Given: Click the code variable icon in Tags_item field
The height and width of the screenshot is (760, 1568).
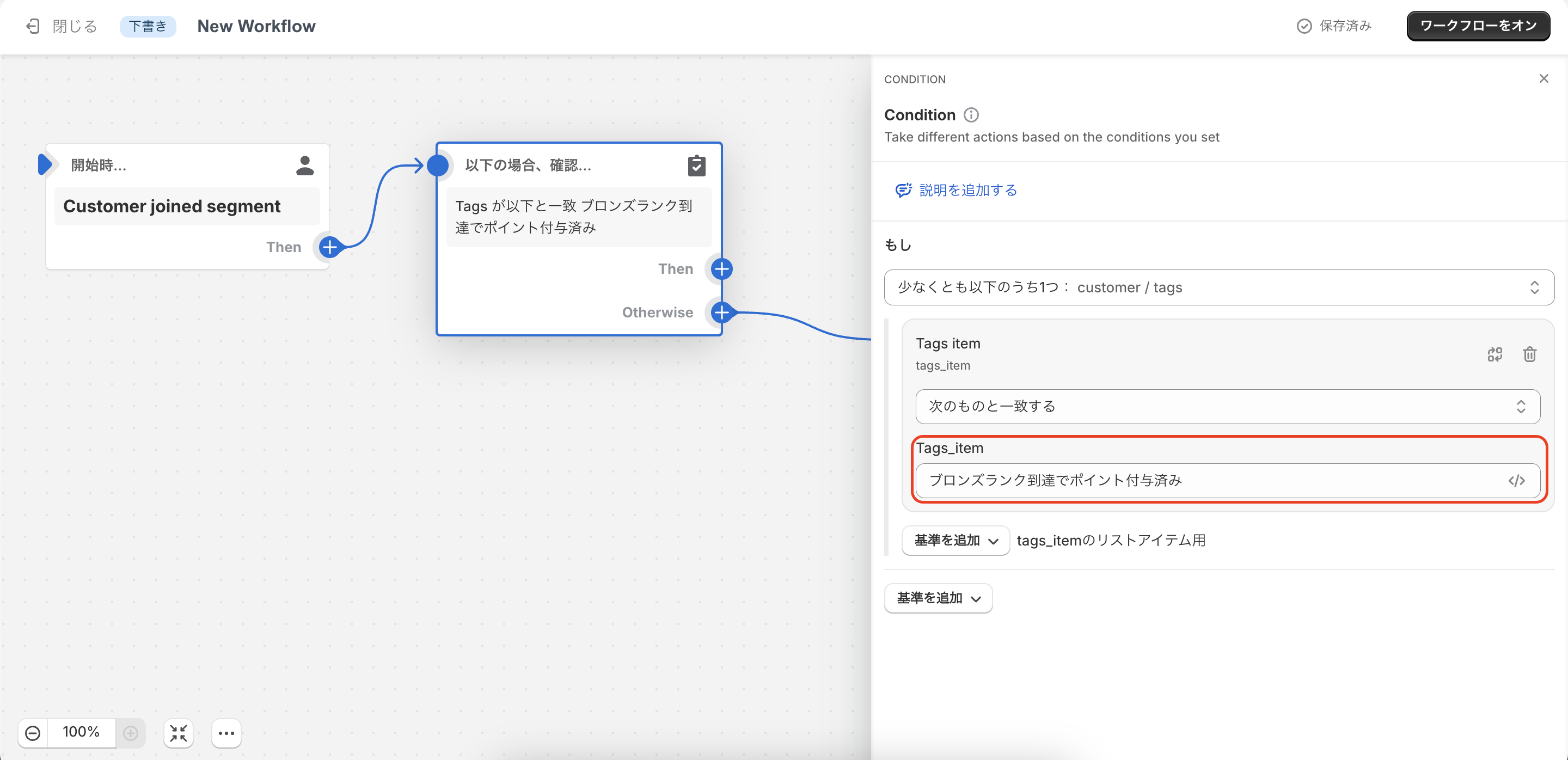Looking at the screenshot, I should (1516, 481).
